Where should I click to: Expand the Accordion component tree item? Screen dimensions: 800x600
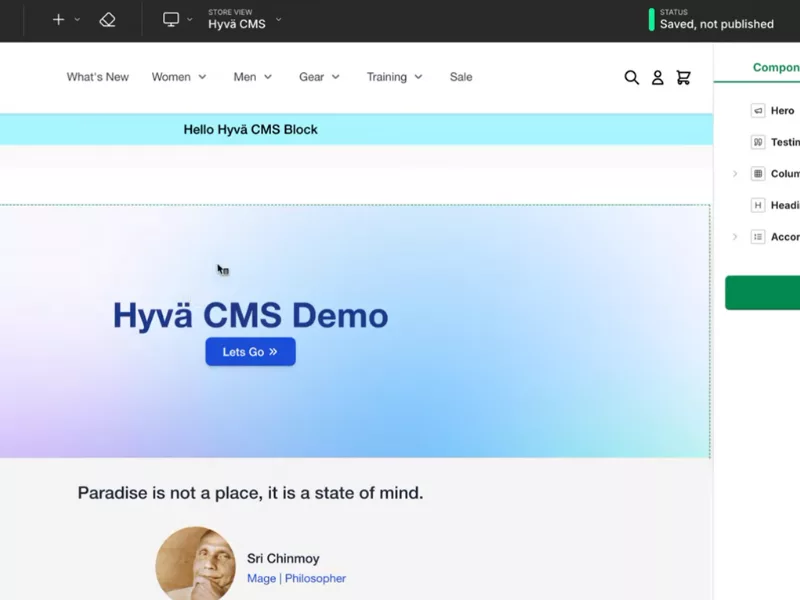(x=734, y=237)
